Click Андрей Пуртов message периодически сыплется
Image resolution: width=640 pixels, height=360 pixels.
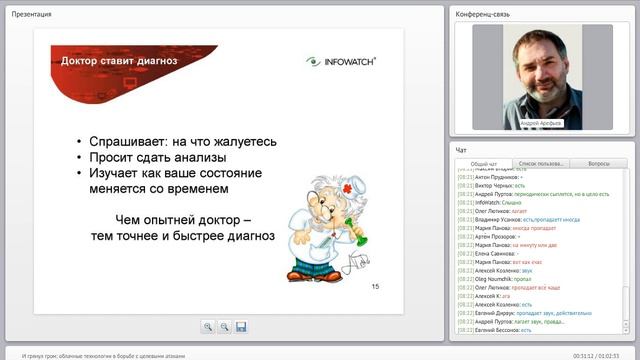[533, 194]
